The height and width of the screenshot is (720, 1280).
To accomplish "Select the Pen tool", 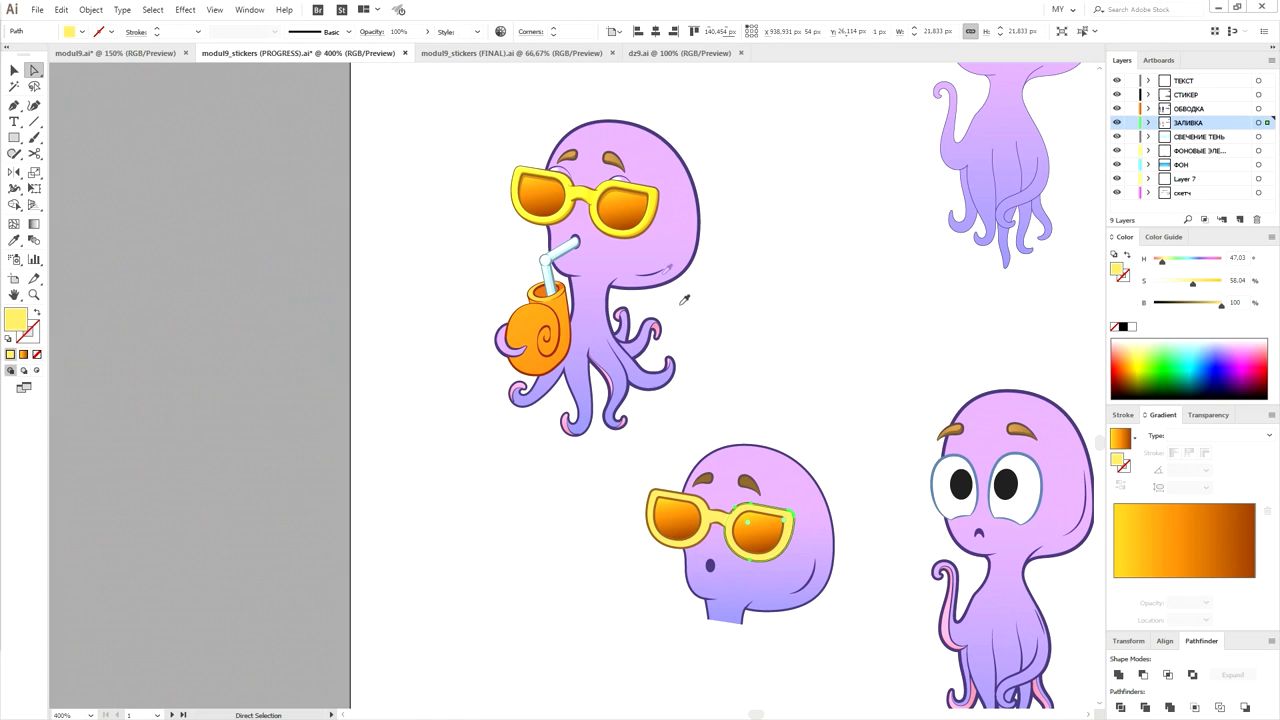I will pyautogui.click(x=14, y=105).
